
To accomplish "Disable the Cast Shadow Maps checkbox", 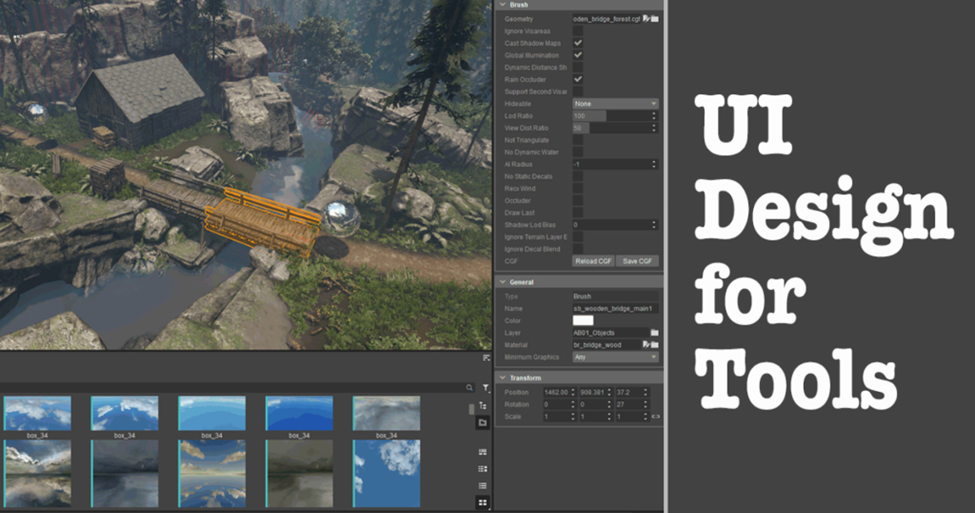I will tap(578, 43).
